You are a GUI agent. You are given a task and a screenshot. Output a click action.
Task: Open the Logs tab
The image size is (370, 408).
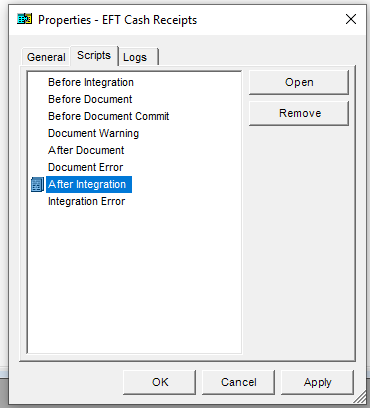pos(138,57)
